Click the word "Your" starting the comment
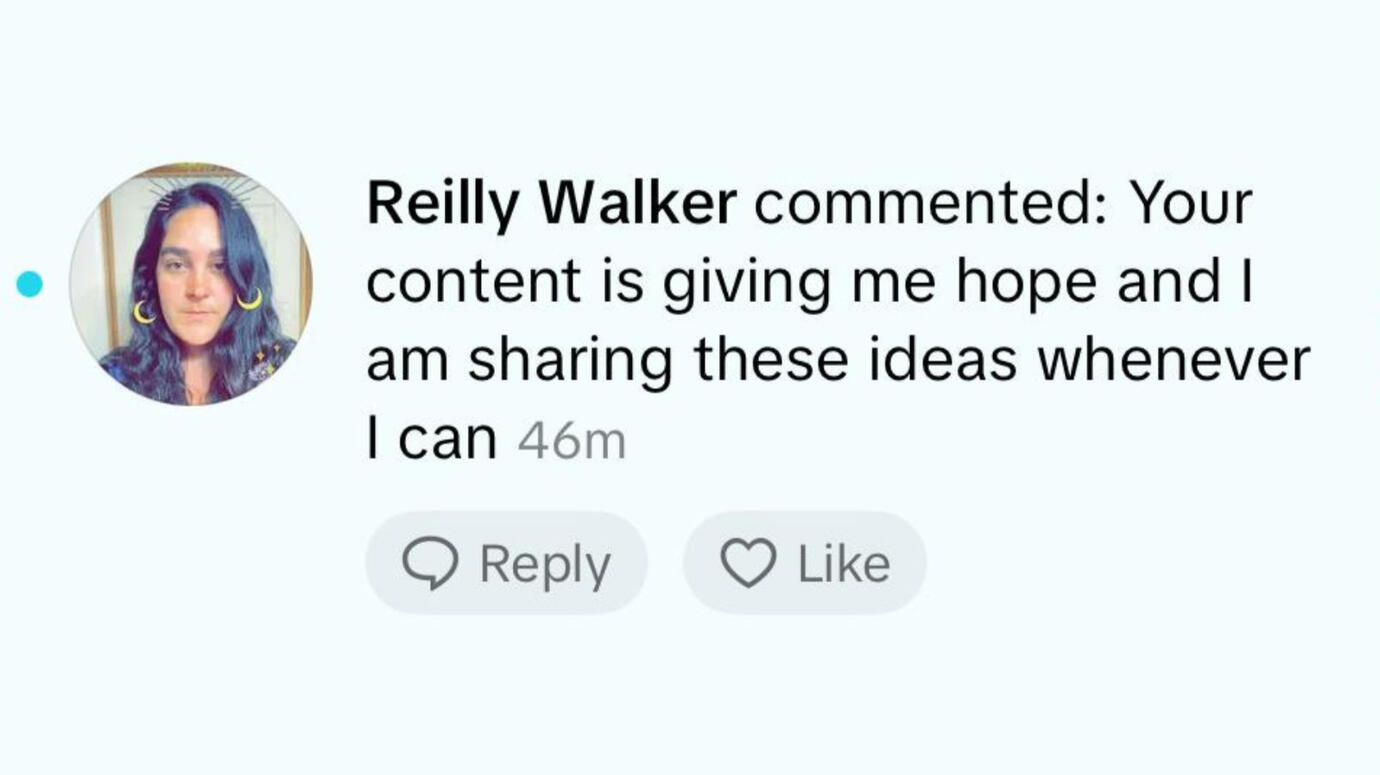1380x775 pixels. (1190, 203)
